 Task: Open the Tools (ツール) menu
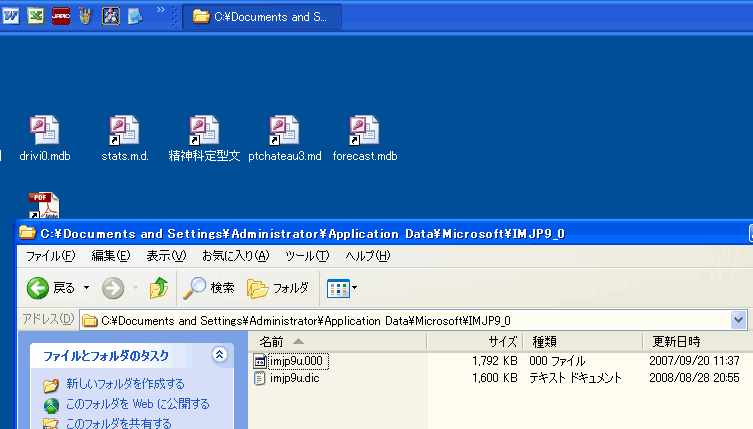tap(307, 256)
